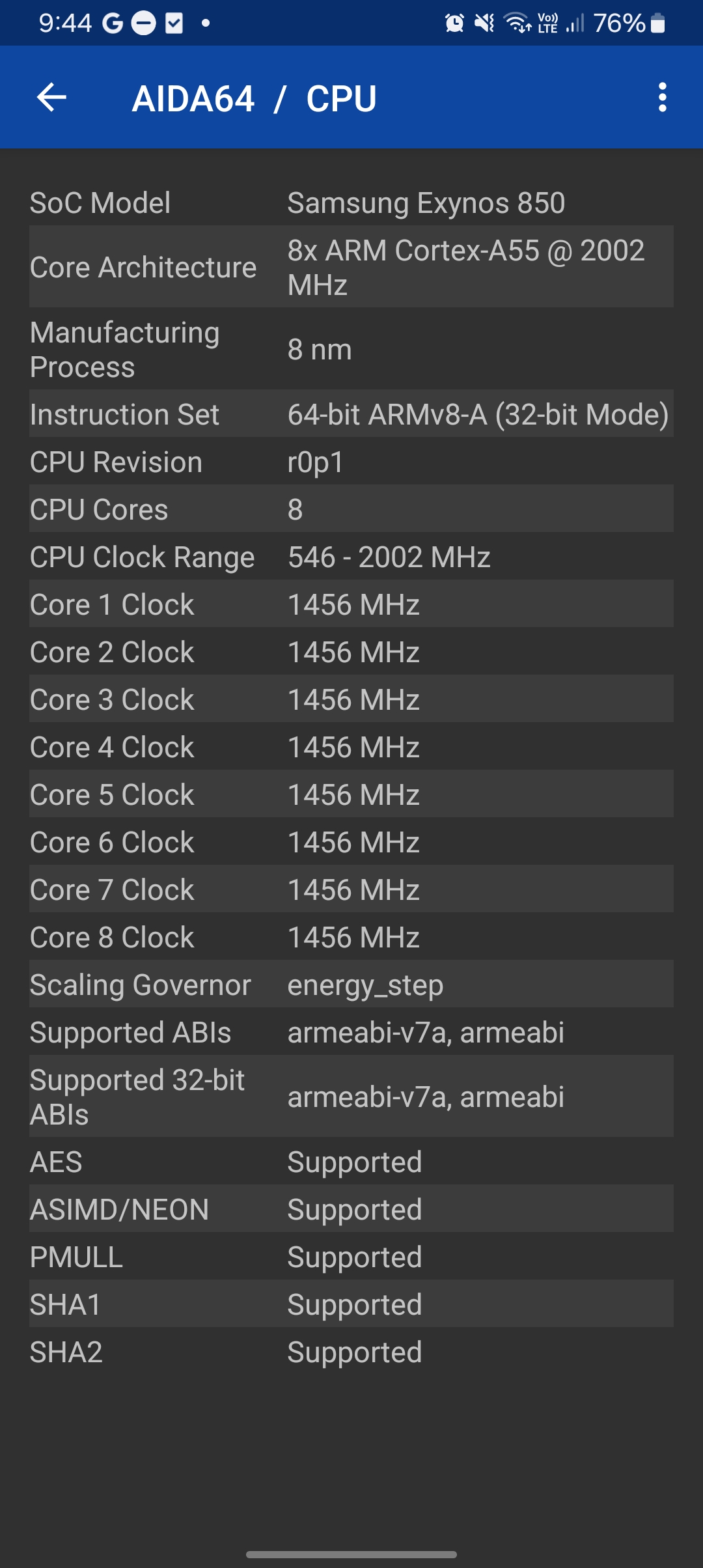Expand the Instruction Set entry
This screenshot has width=703, height=1568.
(351, 414)
